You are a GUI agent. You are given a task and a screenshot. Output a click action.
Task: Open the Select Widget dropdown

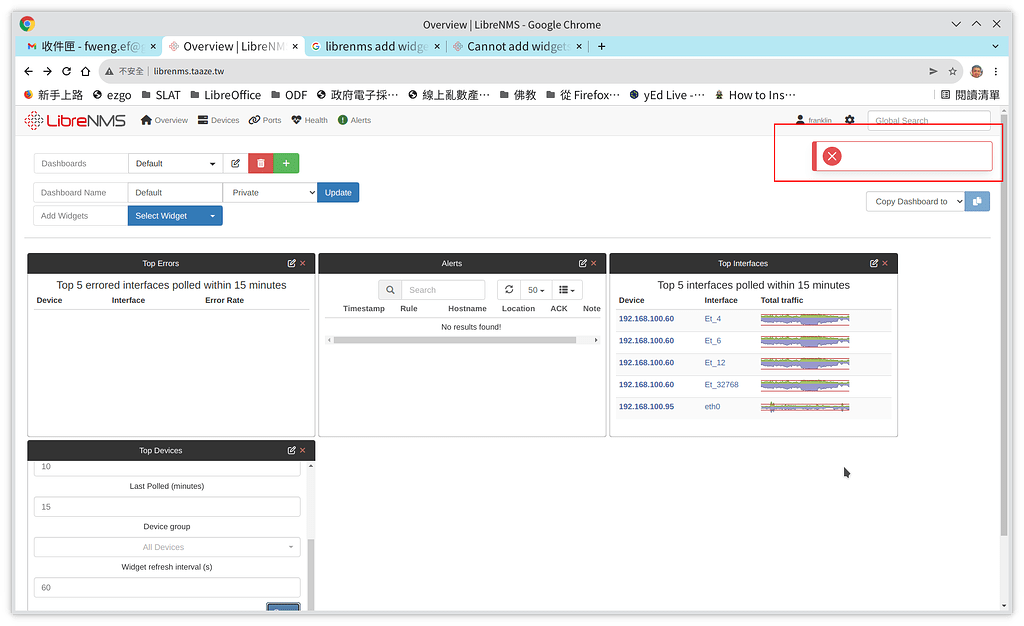tap(175, 215)
